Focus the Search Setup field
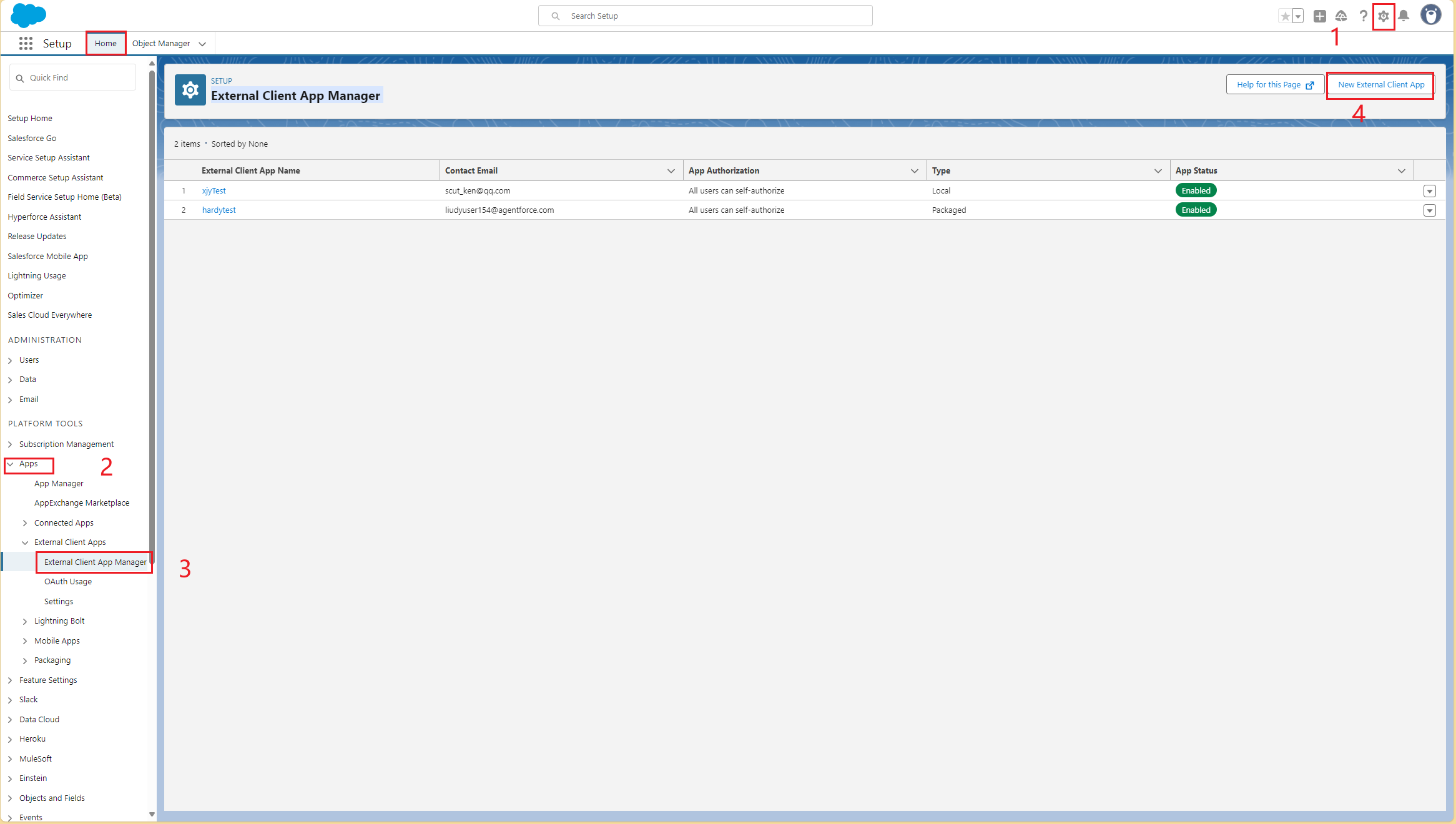 point(706,16)
